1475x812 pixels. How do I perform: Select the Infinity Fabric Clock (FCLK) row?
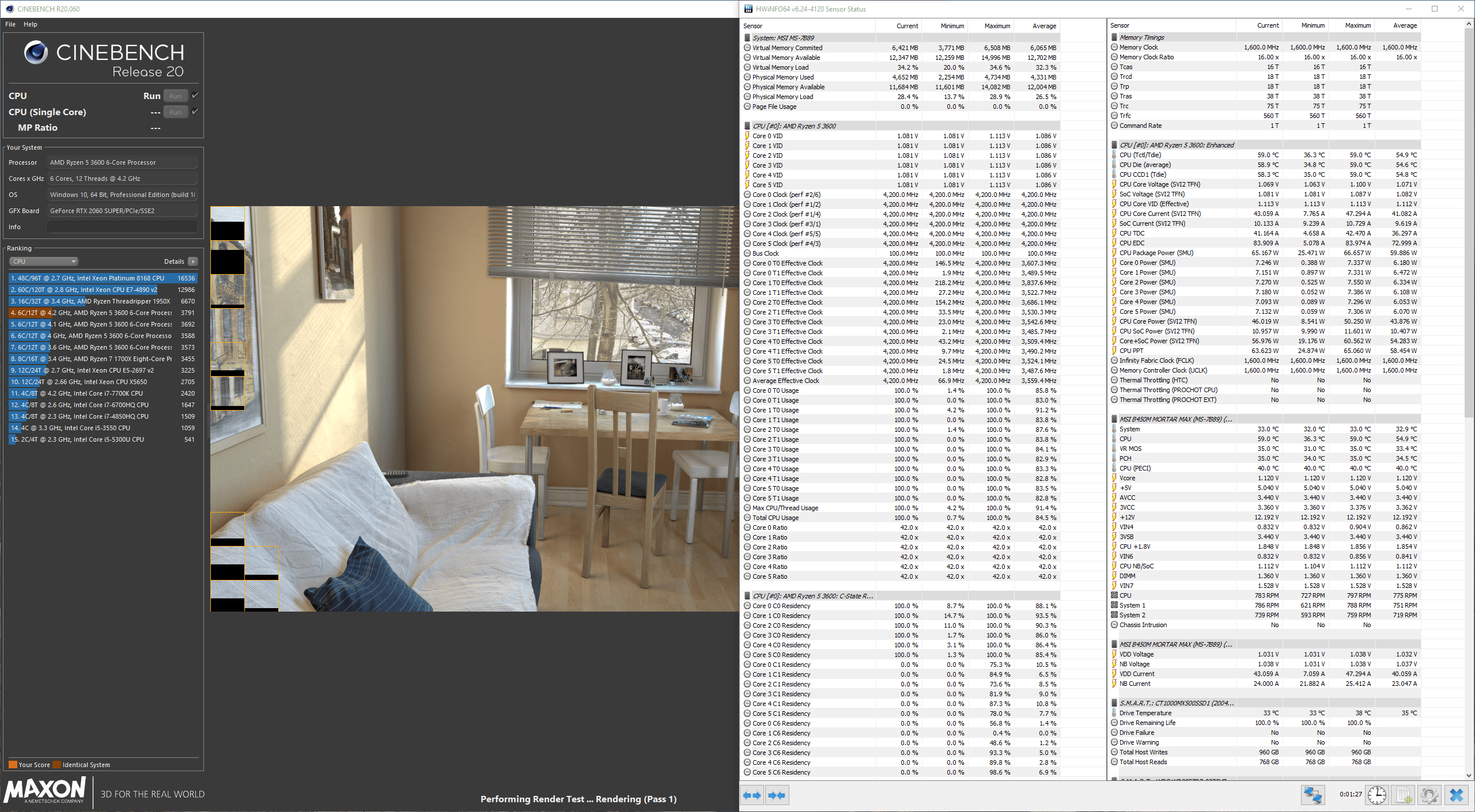pyautogui.click(x=1265, y=361)
